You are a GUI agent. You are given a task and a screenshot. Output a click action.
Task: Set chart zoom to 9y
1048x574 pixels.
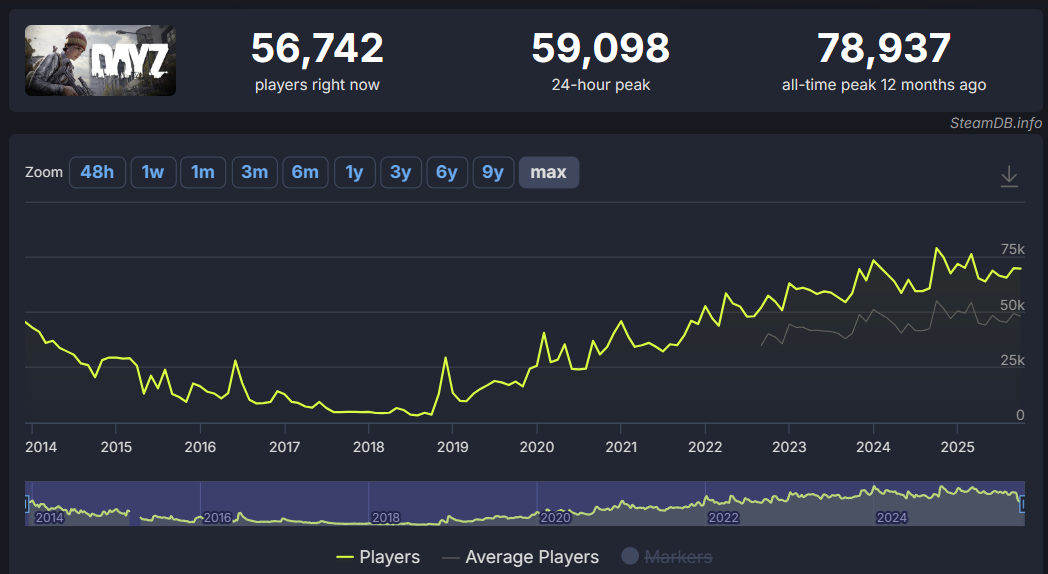pyautogui.click(x=493, y=172)
